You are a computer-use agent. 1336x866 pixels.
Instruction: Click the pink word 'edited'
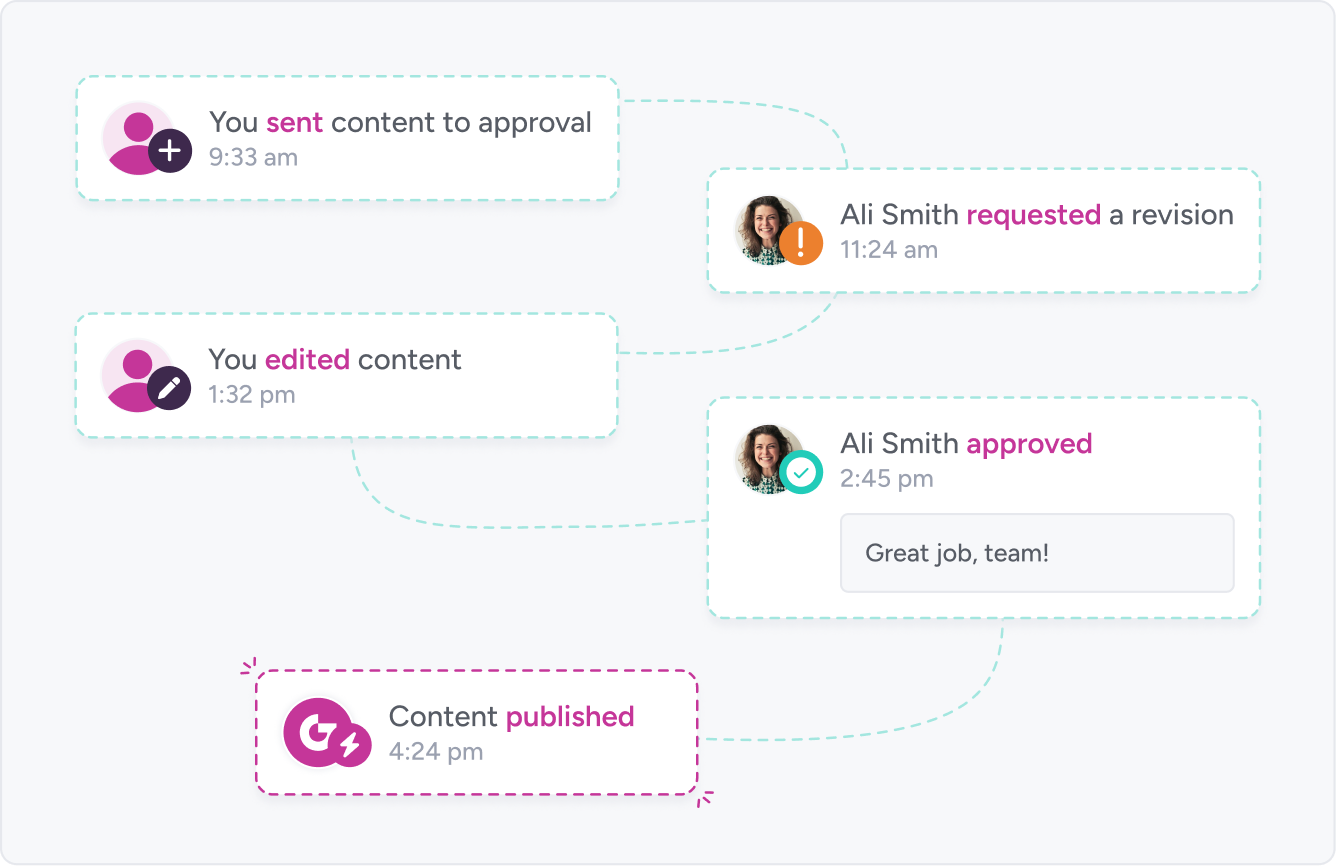(x=307, y=360)
